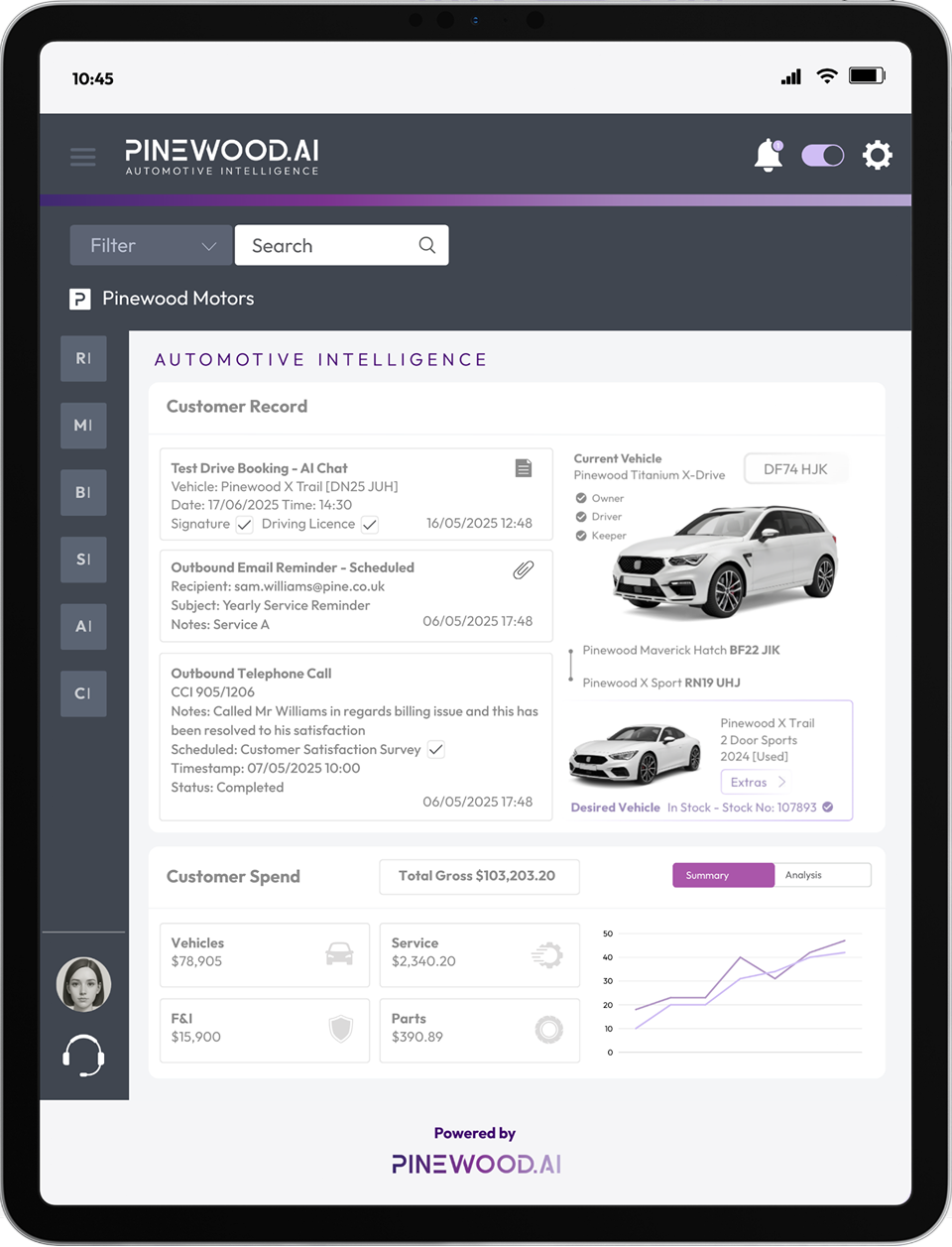Click the DF74 HJK registration button
This screenshot has width=952, height=1247.
795,469
